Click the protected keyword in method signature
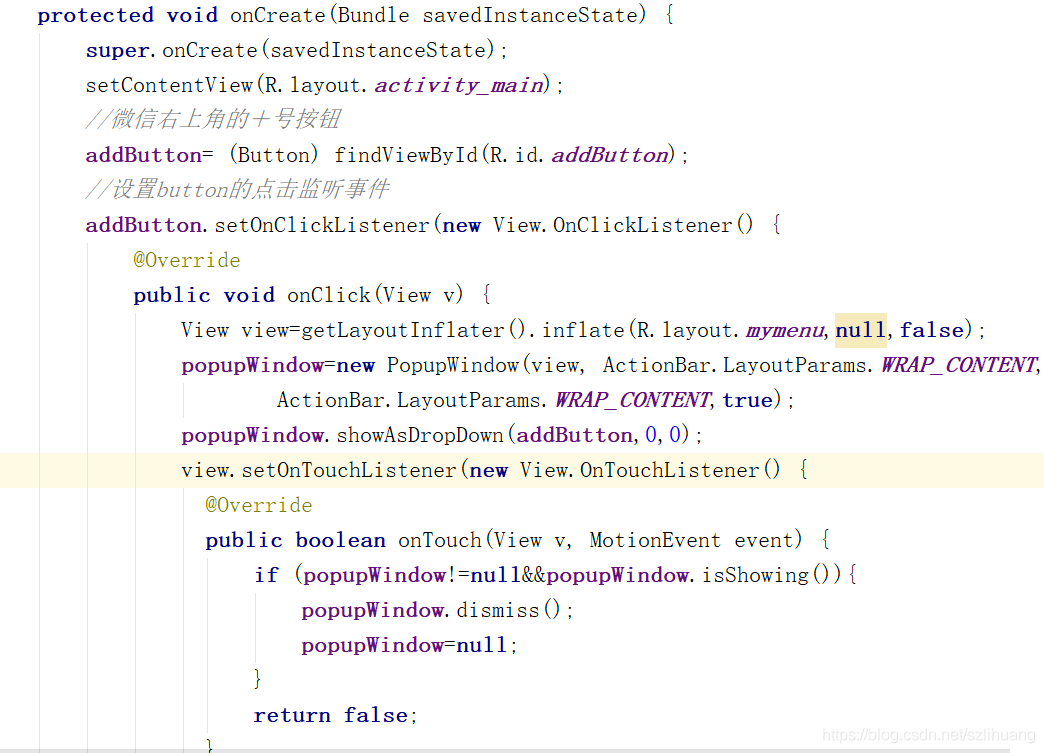Image resolution: width=1044 pixels, height=753 pixels. pyautogui.click(x=95, y=15)
